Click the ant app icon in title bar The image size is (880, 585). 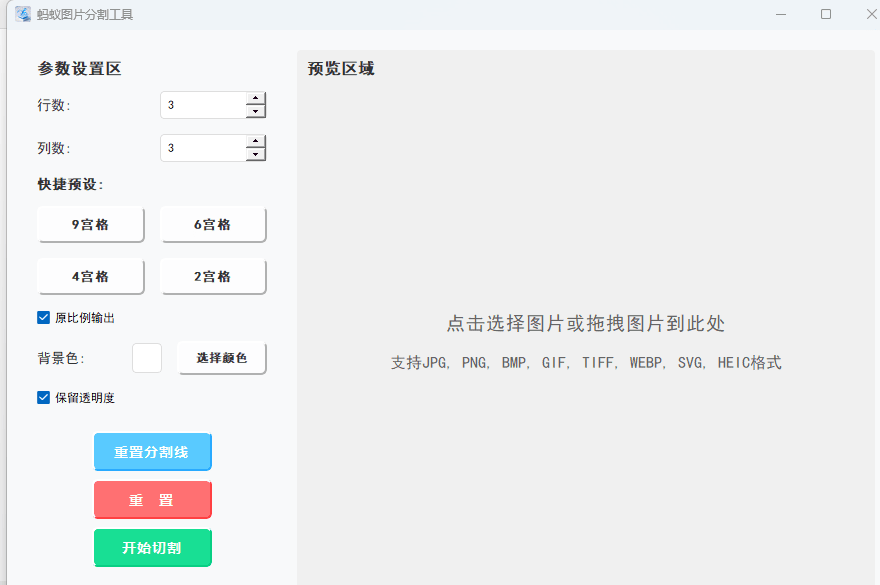[22, 14]
